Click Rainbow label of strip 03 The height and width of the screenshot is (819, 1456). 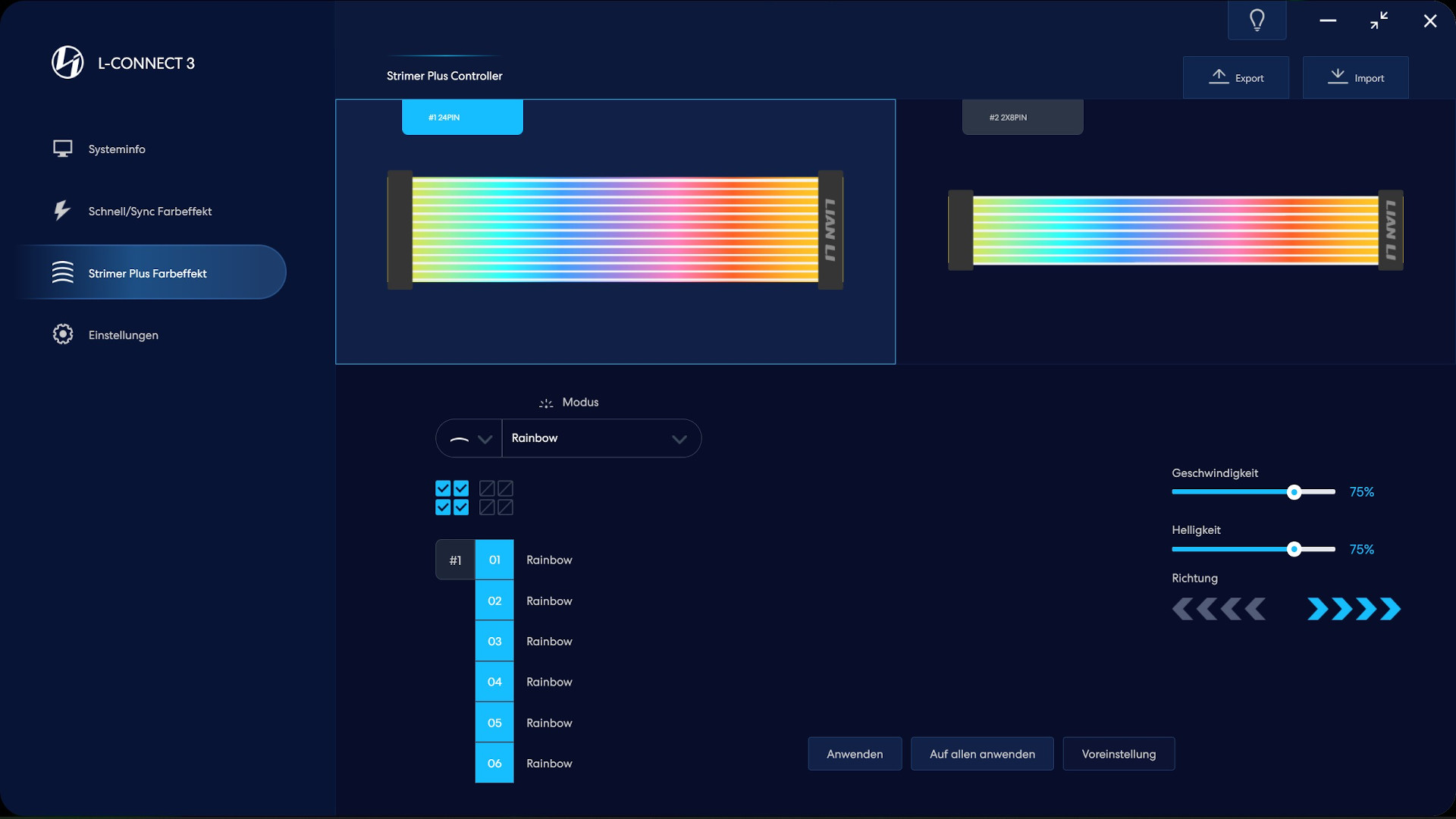pyautogui.click(x=549, y=642)
